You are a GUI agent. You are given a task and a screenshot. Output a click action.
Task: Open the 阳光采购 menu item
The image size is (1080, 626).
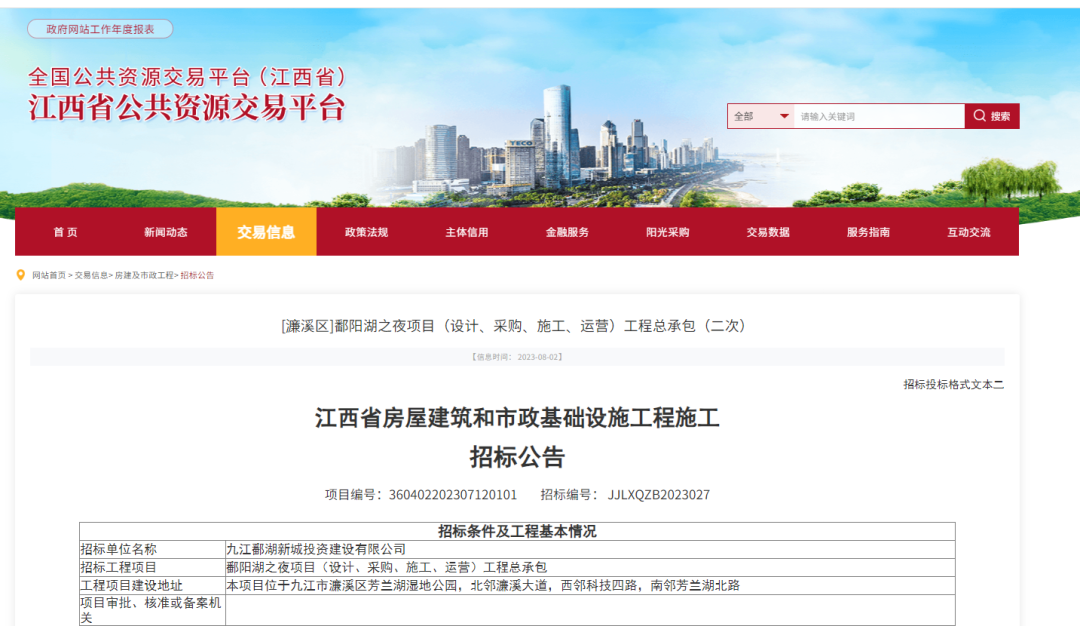click(667, 232)
